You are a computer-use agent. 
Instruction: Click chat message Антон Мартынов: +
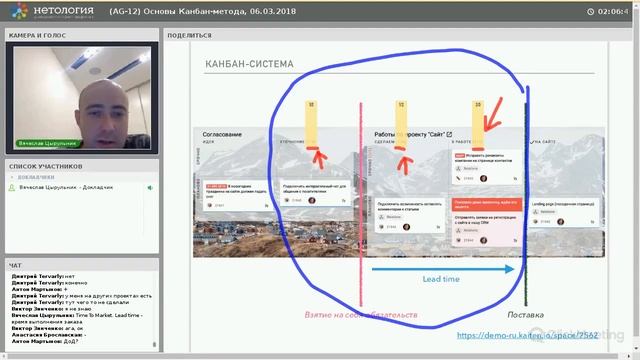tap(40, 289)
